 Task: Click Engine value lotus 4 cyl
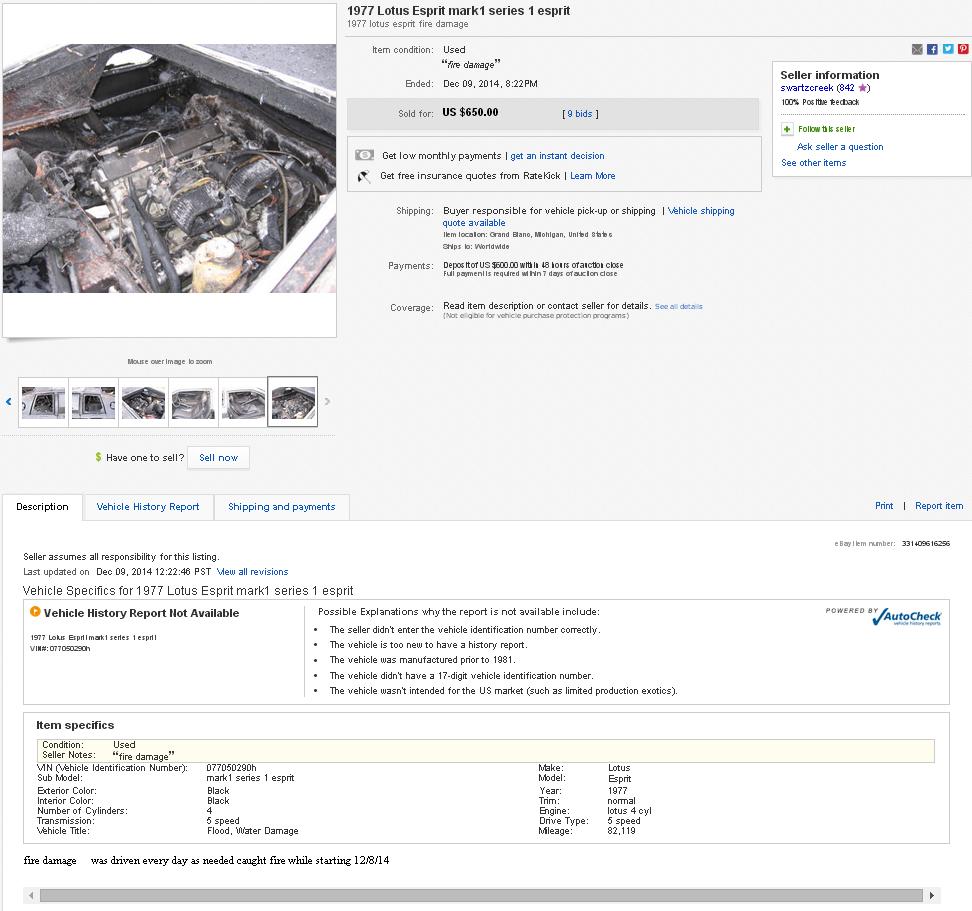coord(629,811)
